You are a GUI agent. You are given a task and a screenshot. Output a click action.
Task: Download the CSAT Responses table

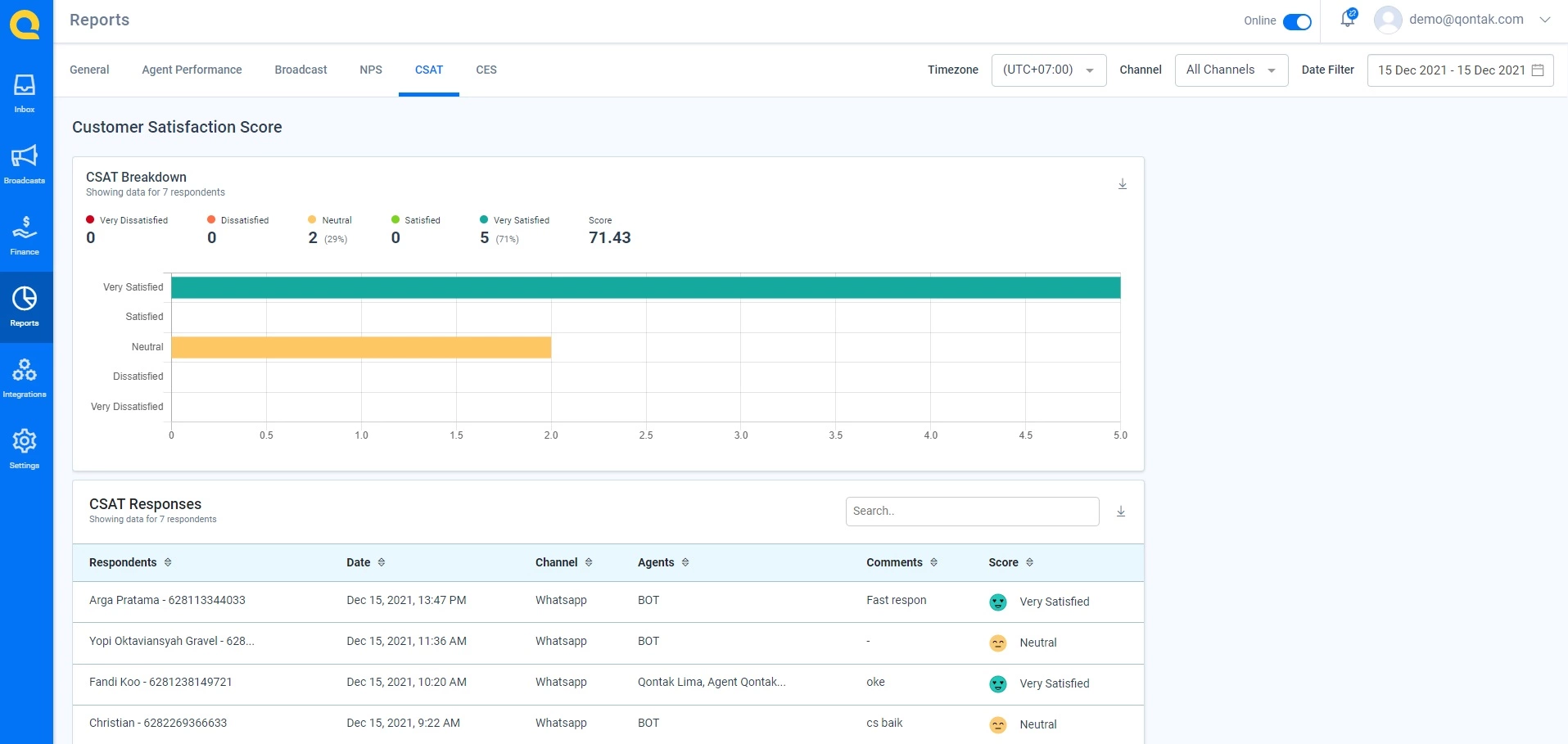1121,512
